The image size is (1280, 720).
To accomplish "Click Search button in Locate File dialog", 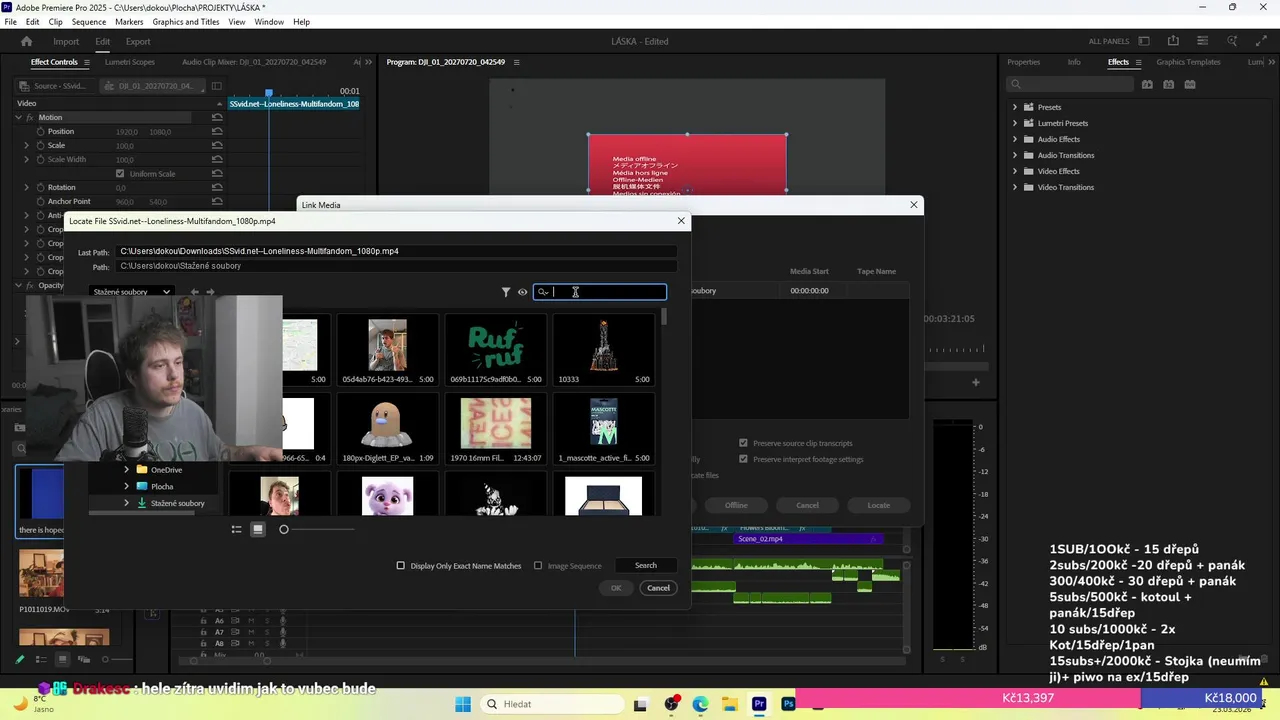I will (646, 566).
